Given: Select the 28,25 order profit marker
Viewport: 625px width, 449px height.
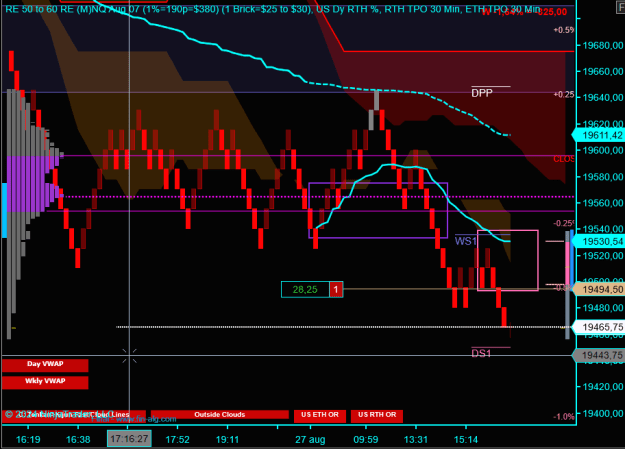Looking at the screenshot, I should click(305, 289).
